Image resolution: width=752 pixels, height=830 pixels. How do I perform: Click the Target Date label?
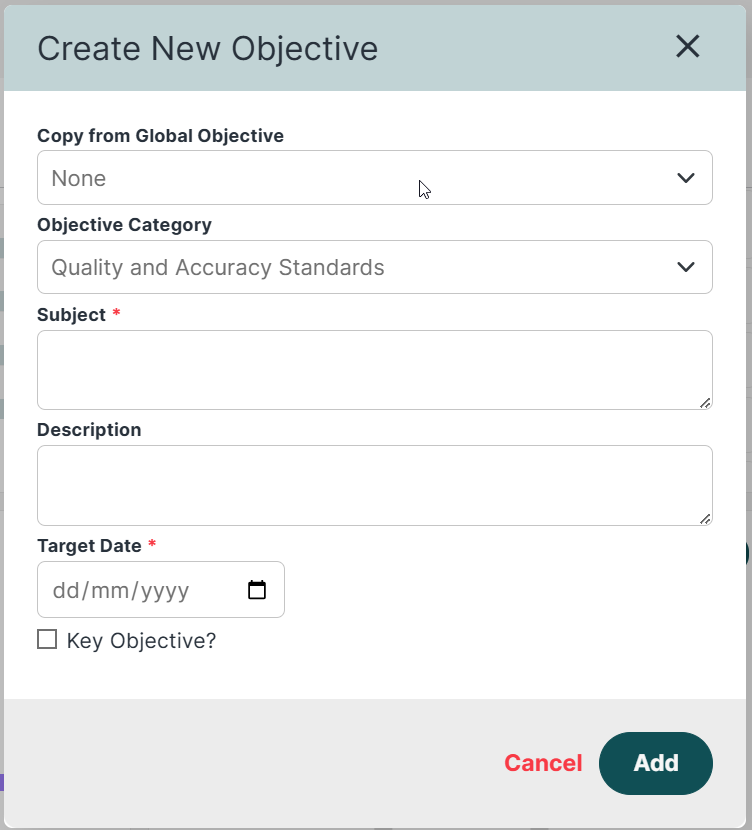(89, 546)
